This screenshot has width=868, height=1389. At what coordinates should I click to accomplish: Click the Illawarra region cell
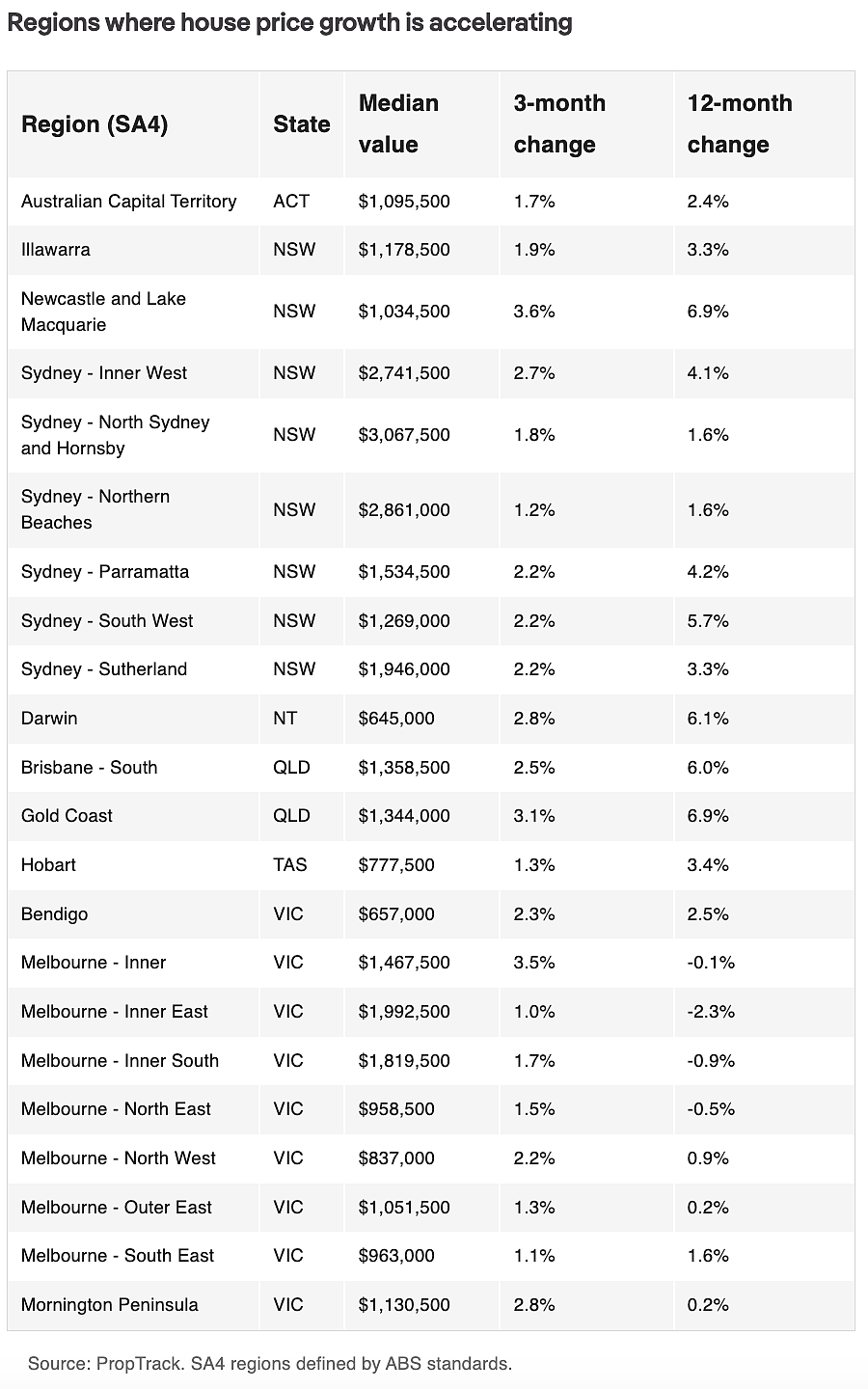coord(56,250)
